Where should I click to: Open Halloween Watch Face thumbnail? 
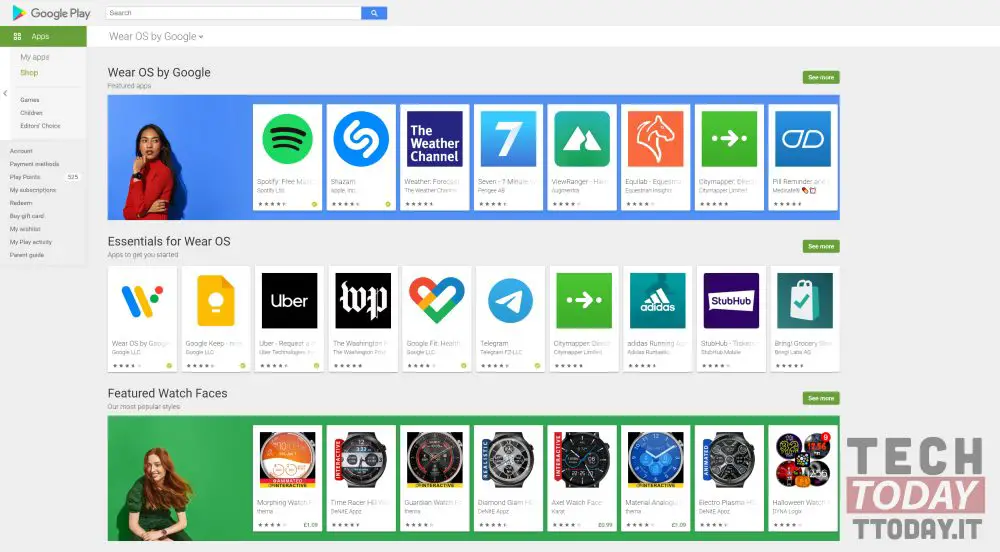pos(803,460)
